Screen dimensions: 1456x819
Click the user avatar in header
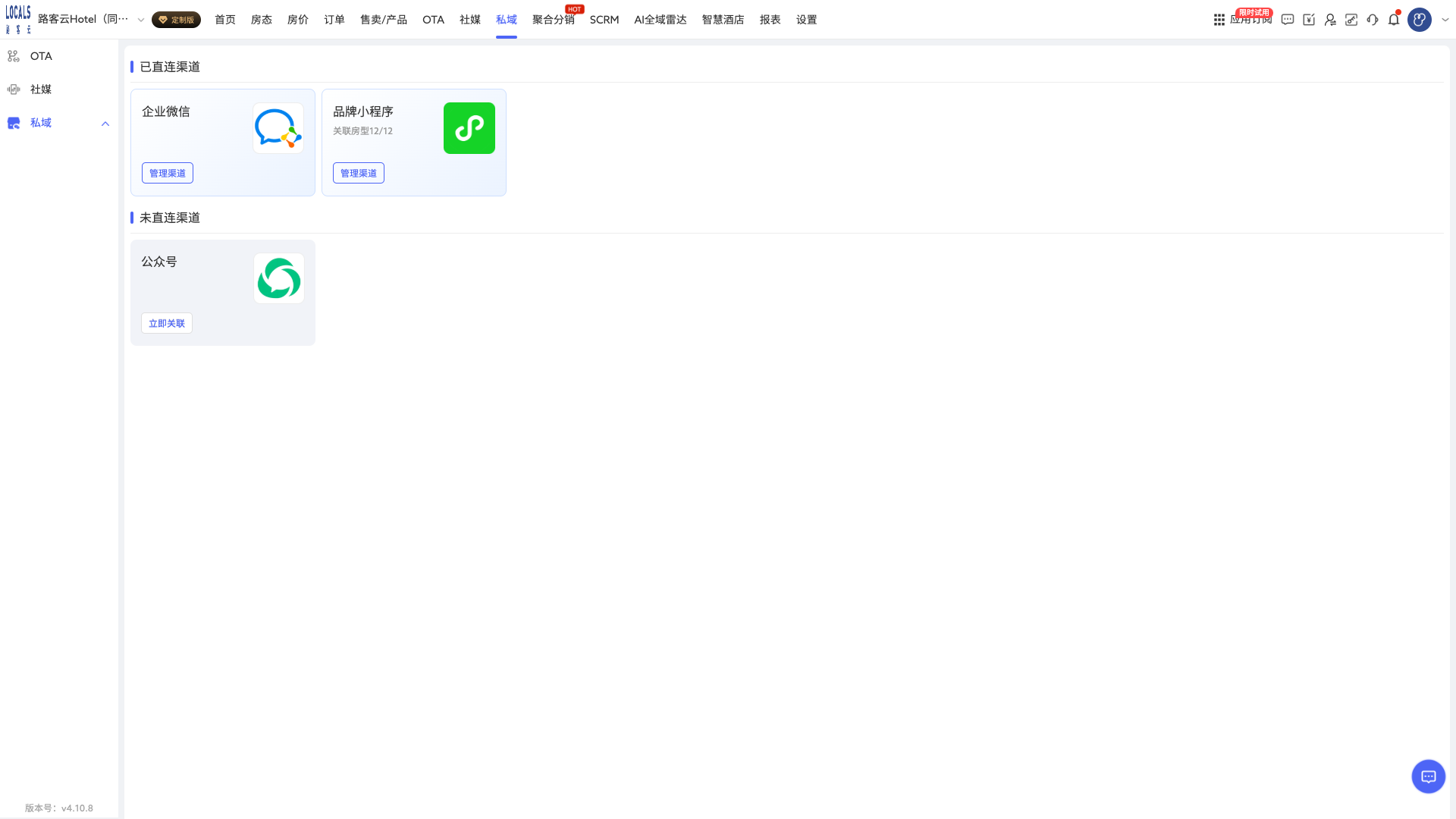click(1420, 20)
